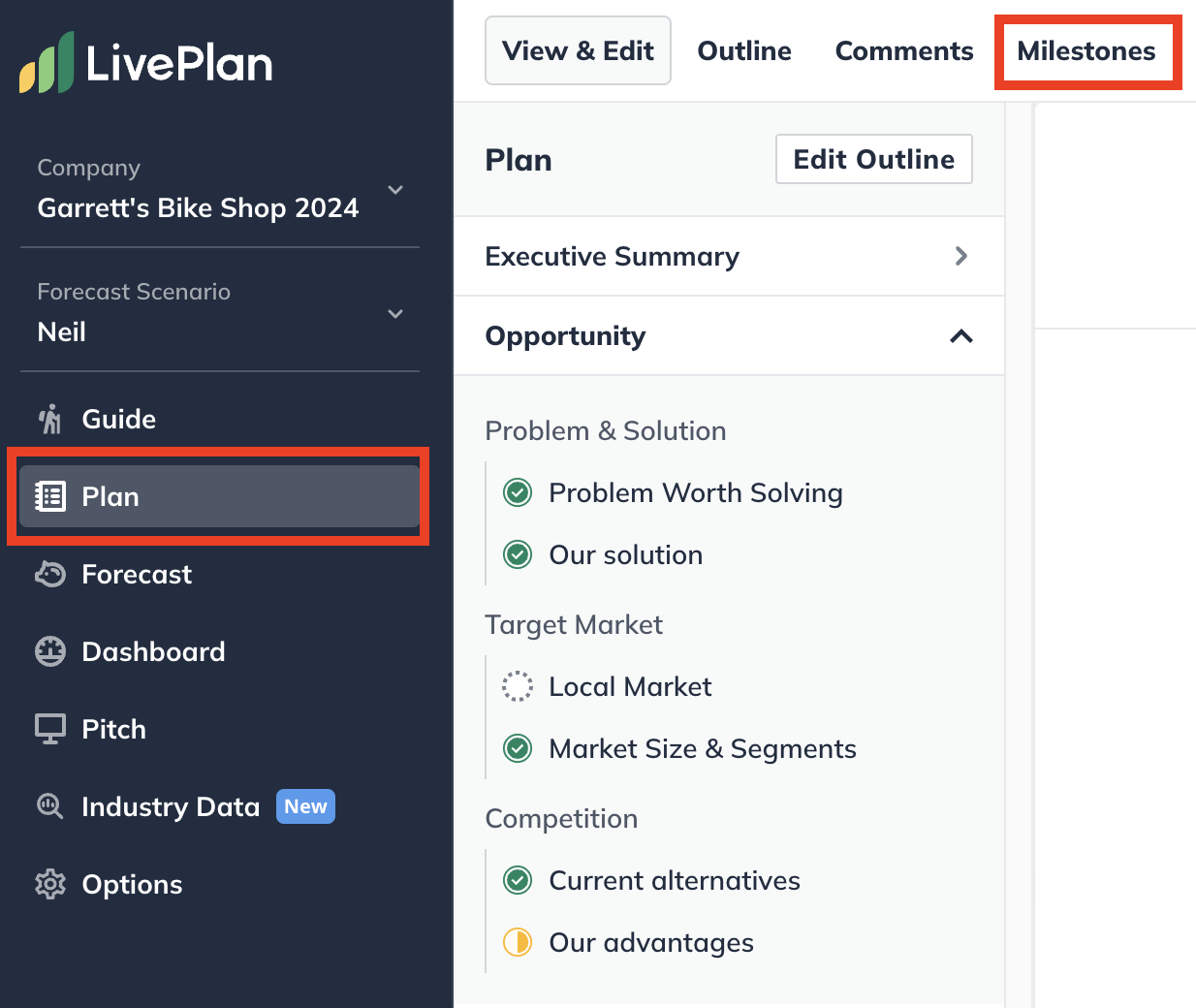Open the Market Size & Segments topic
This screenshot has height=1008, width=1196.
702,748
